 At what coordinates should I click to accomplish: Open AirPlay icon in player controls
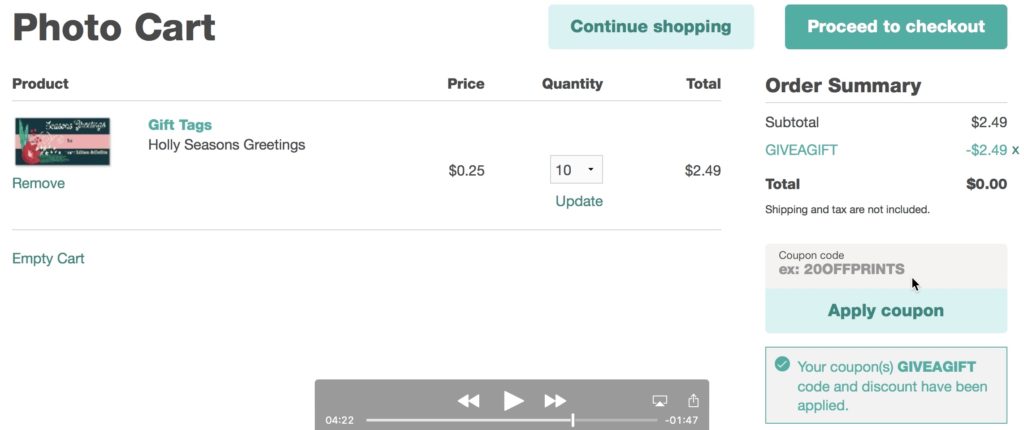(x=660, y=401)
